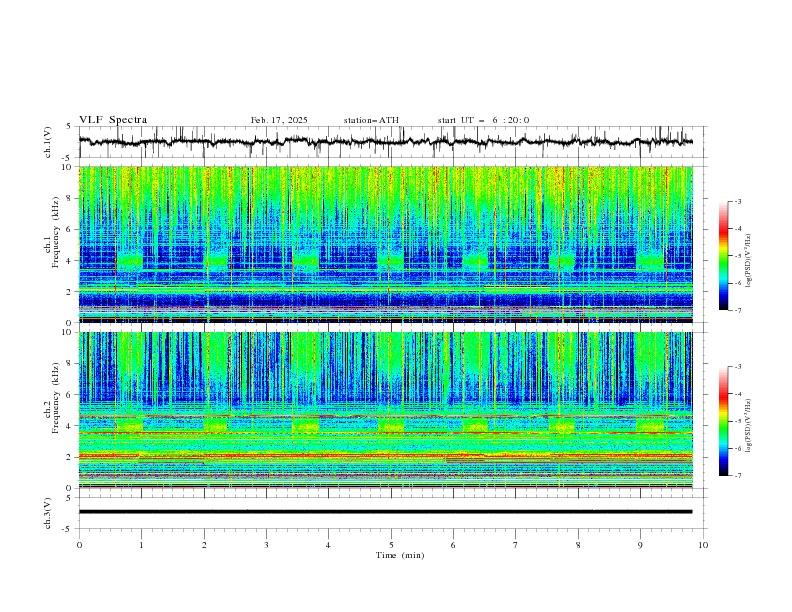Click the upper log(PSD) colorbar label
The image size is (792, 612).
[x=748, y=260]
